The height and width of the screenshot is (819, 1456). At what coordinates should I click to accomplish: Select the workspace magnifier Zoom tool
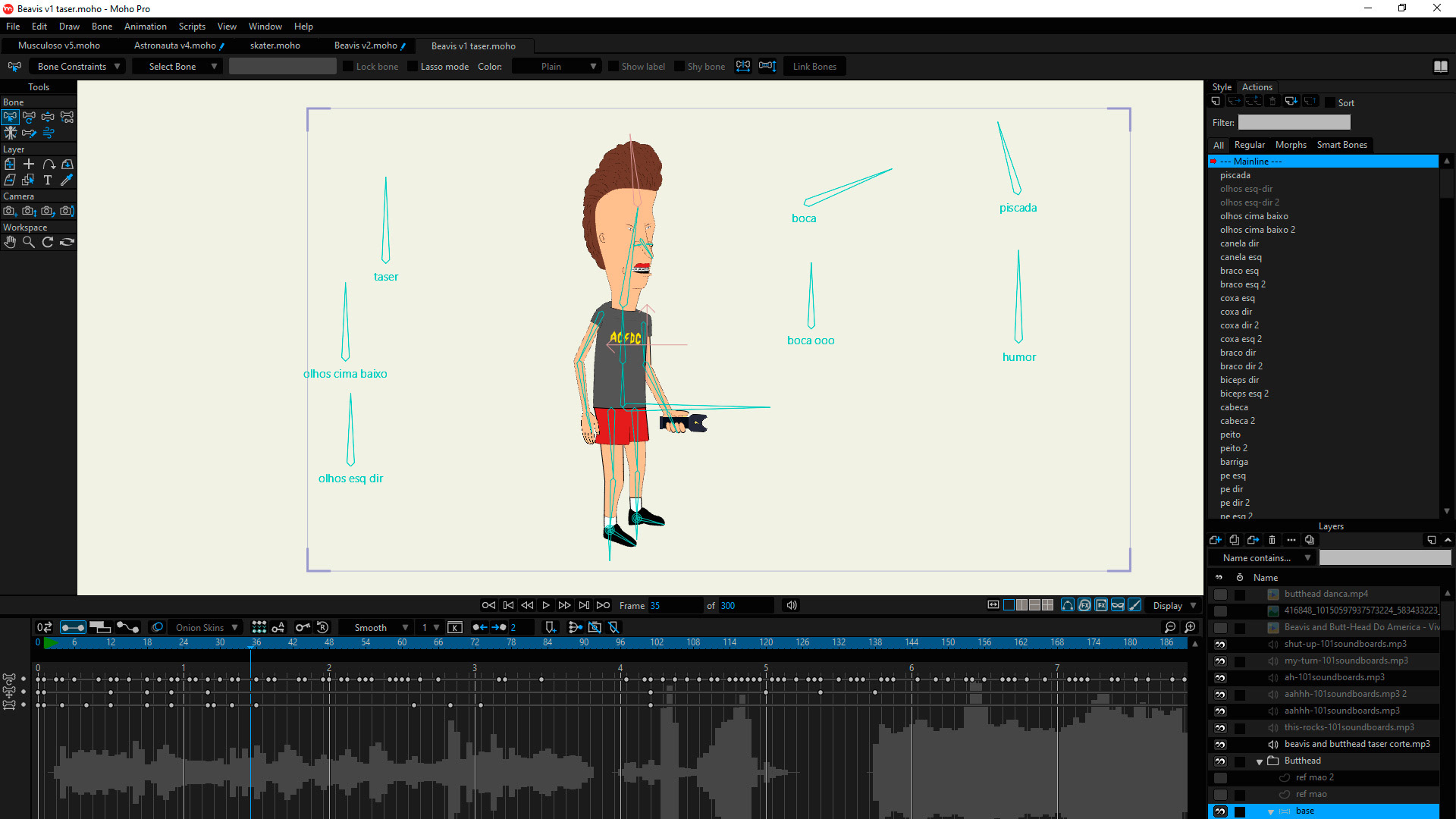pyautogui.click(x=29, y=243)
